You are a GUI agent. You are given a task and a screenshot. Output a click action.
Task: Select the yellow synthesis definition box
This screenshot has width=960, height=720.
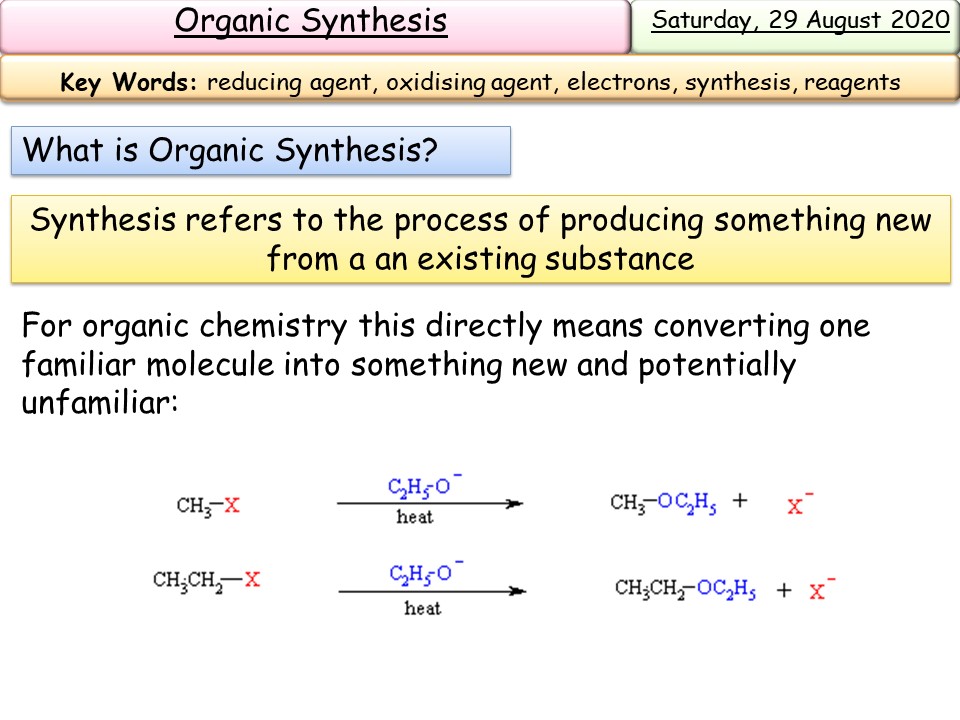pyautogui.click(x=480, y=238)
